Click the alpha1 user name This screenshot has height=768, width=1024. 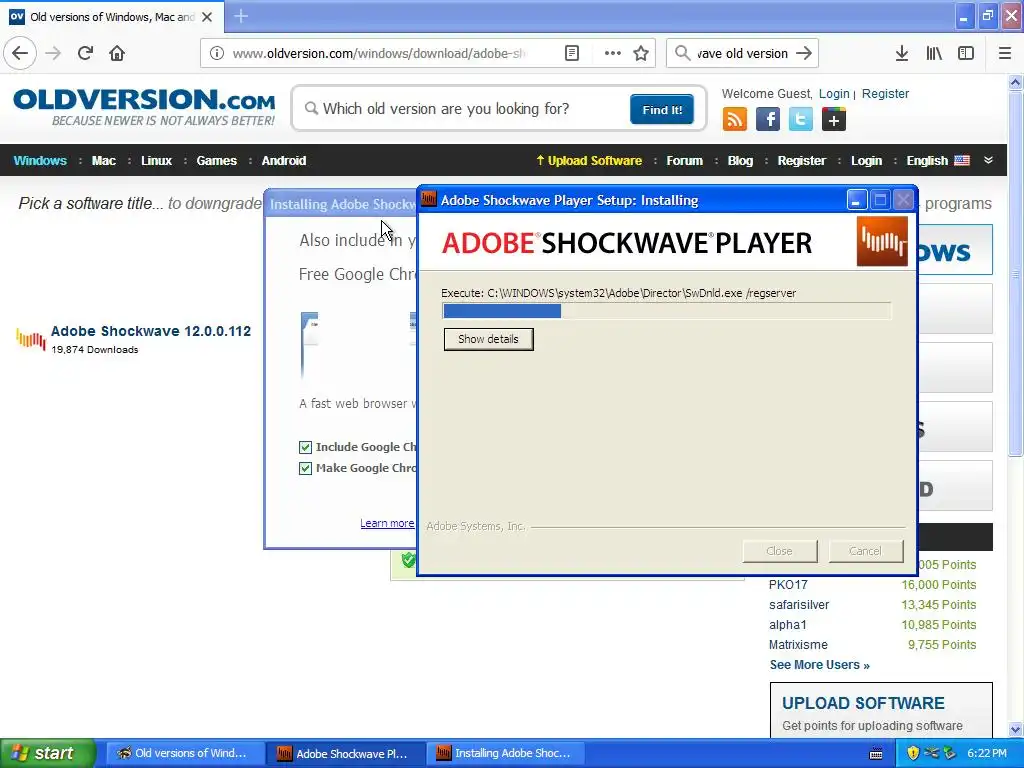coord(788,624)
